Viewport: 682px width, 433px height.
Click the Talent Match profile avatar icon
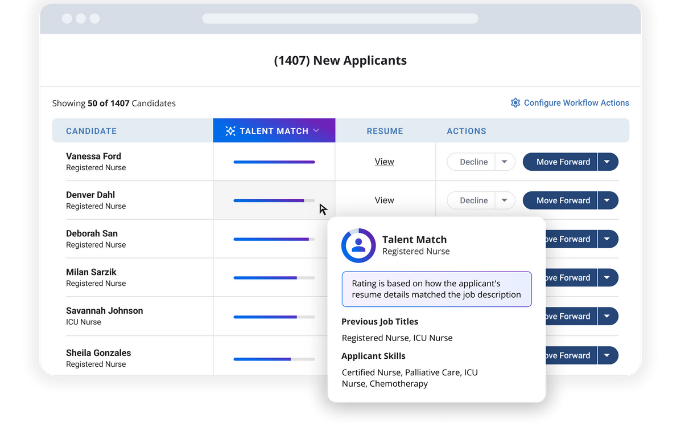[x=358, y=246]
